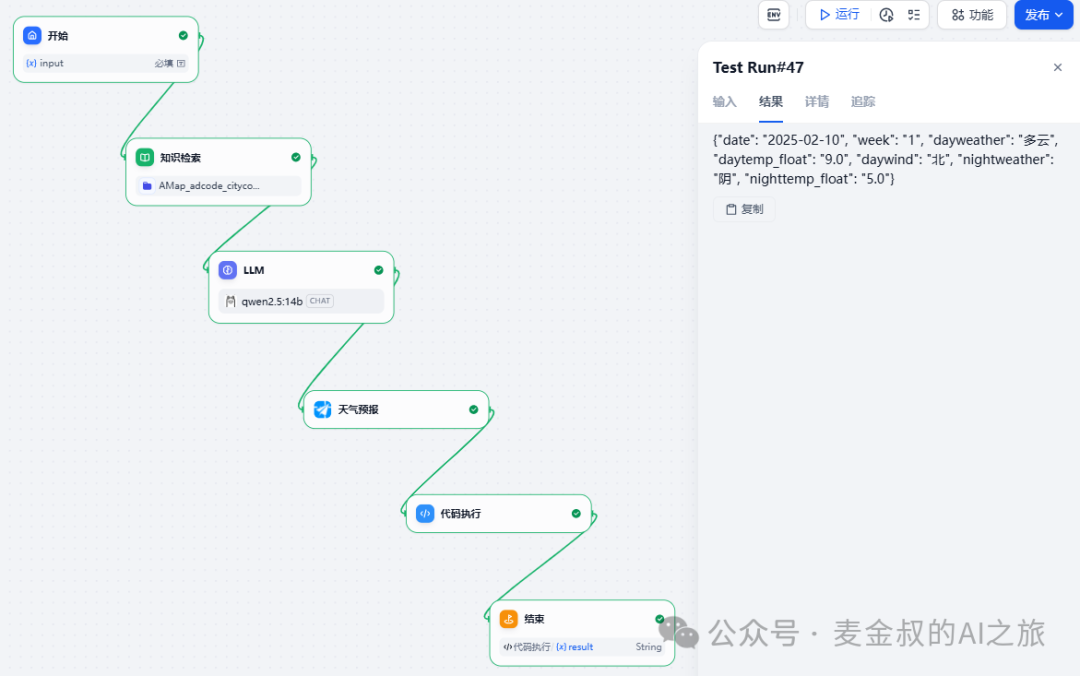Switch to the 详情 details tab
Screen dimensions: 1080x676
(817, 102)
